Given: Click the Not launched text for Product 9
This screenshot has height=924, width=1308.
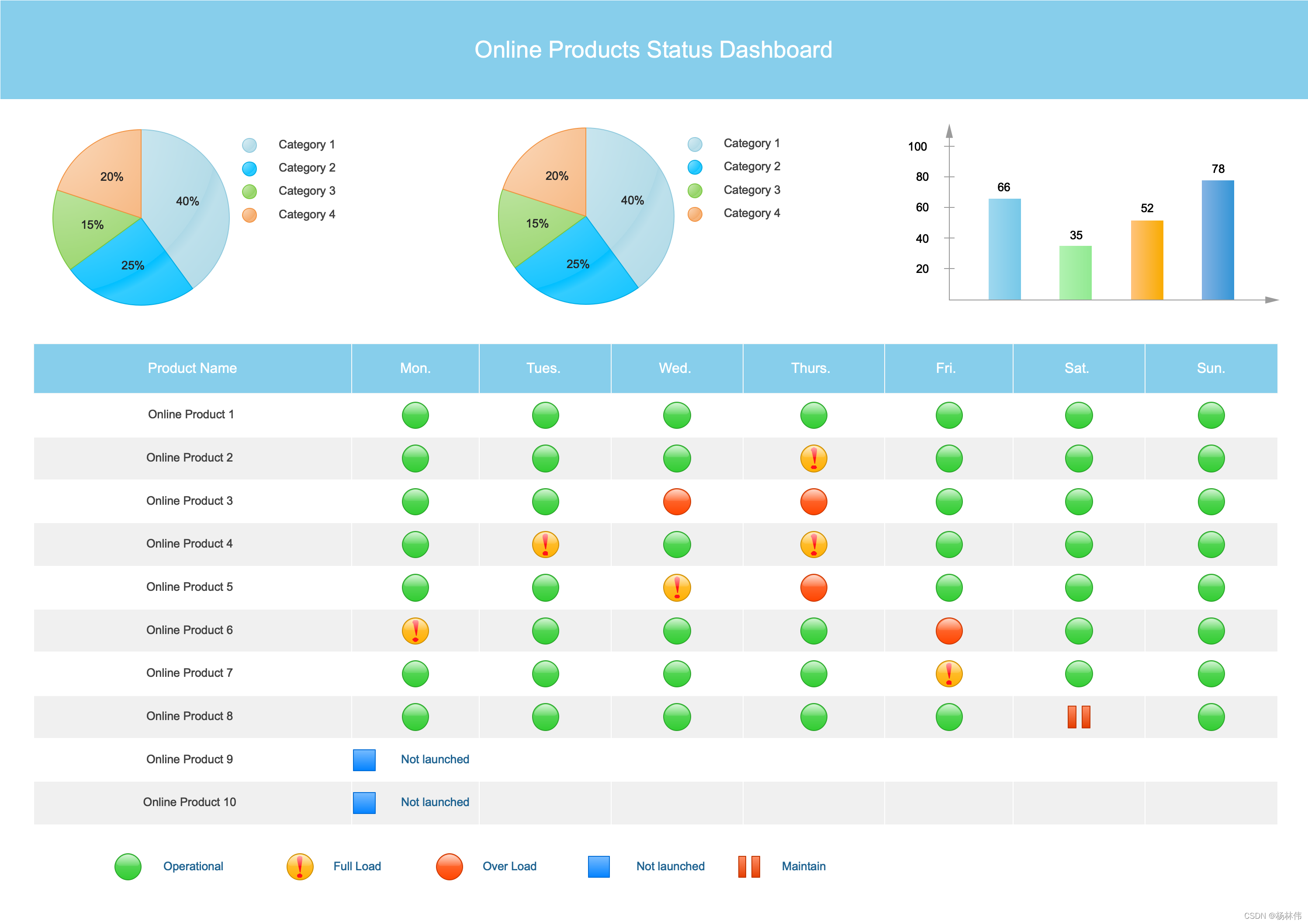Looking at the screenshot, I should [x=435, y=759].
